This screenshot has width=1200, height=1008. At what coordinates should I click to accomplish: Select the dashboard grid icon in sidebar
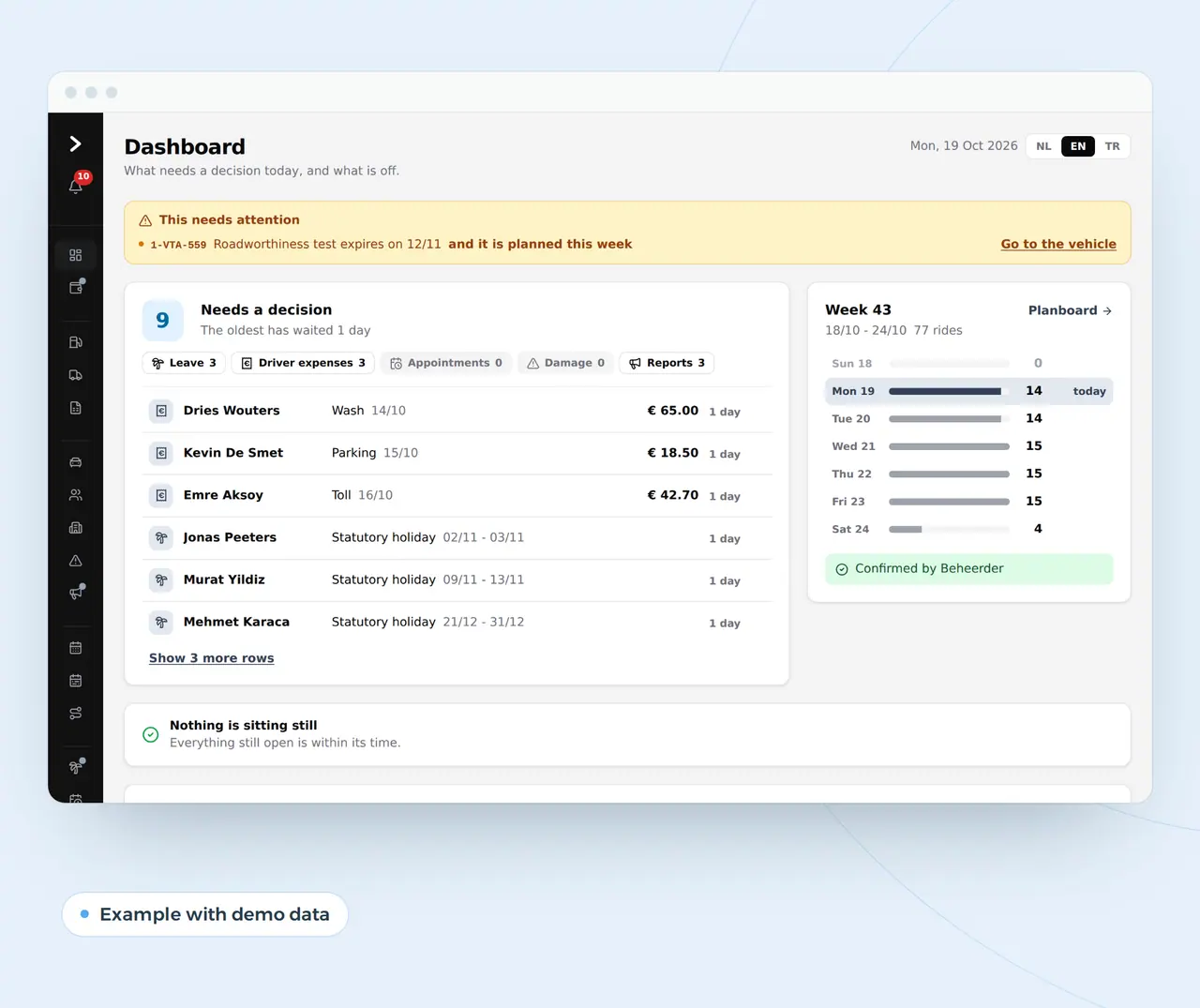tap(76, 255)
